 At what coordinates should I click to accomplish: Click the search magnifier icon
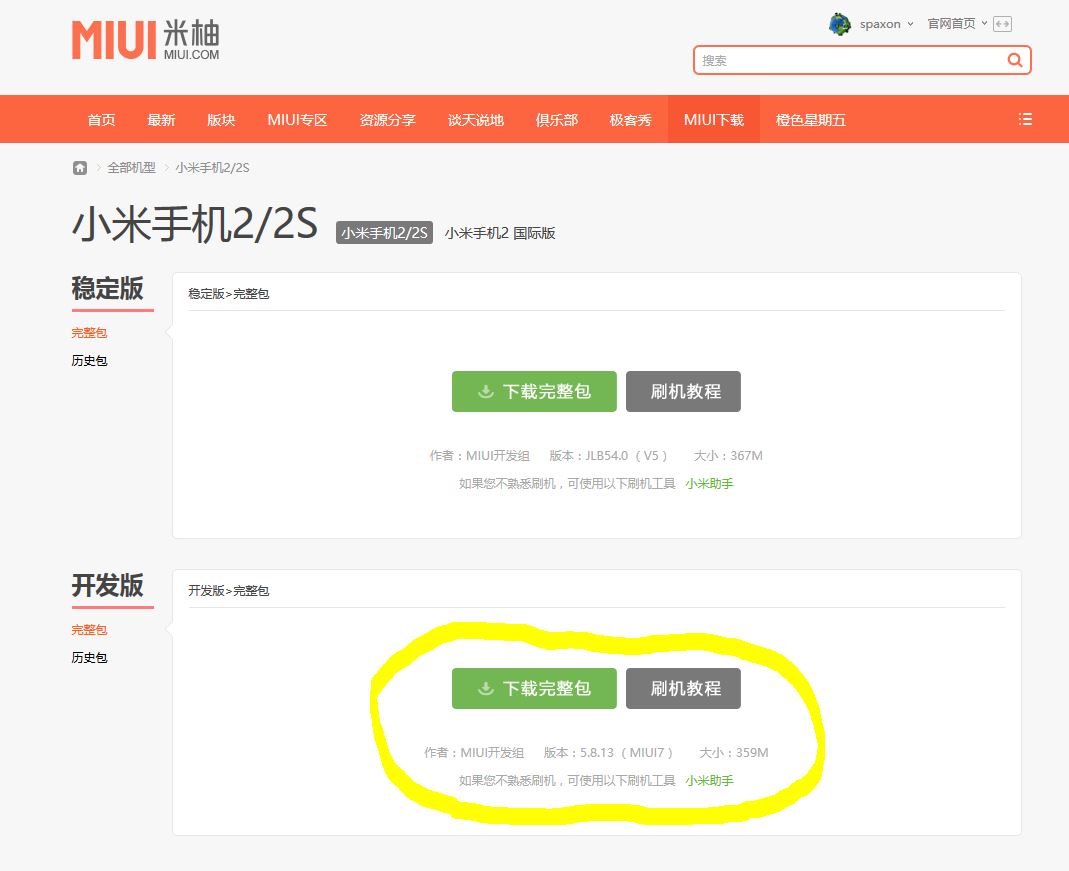[1014, 60]
